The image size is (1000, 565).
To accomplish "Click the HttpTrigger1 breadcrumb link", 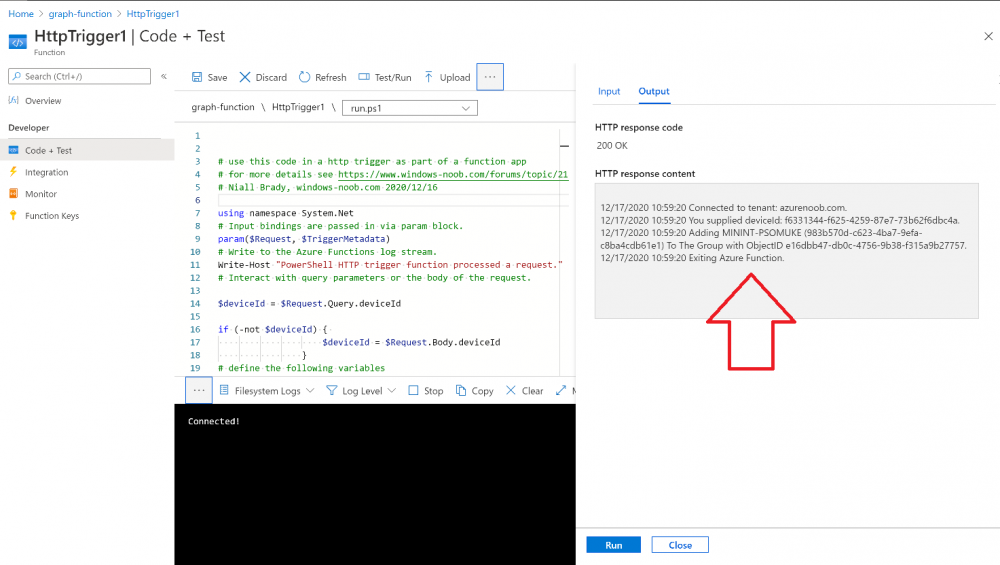I will (x=153, y=13).
